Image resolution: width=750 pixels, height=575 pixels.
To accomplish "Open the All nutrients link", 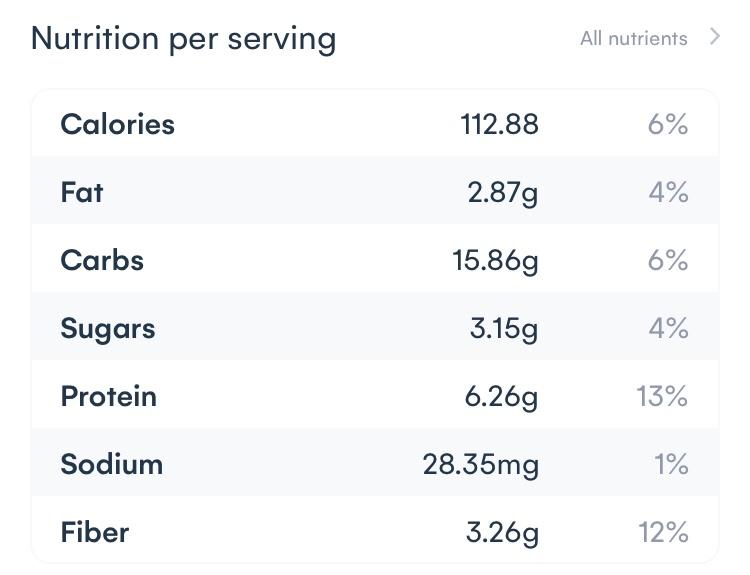I will [633, 39].
